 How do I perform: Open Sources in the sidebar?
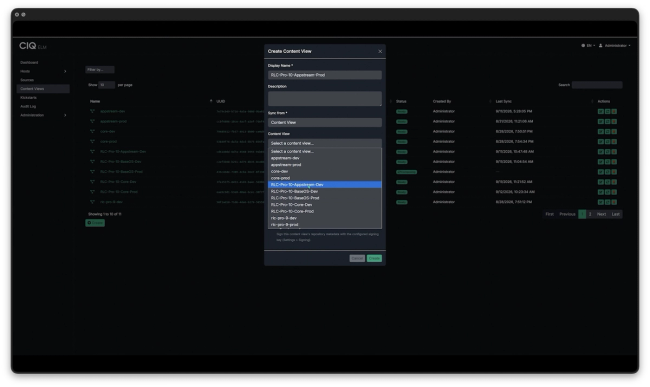click(27, 80)
